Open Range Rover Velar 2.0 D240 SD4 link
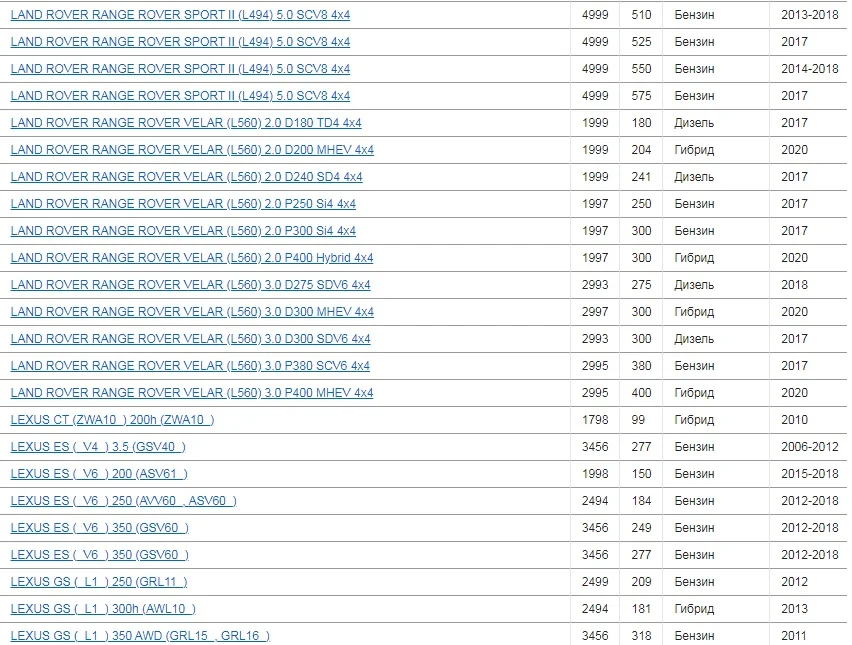The height and width of the screenshot is (645, 852). click(x=186, y=177)
